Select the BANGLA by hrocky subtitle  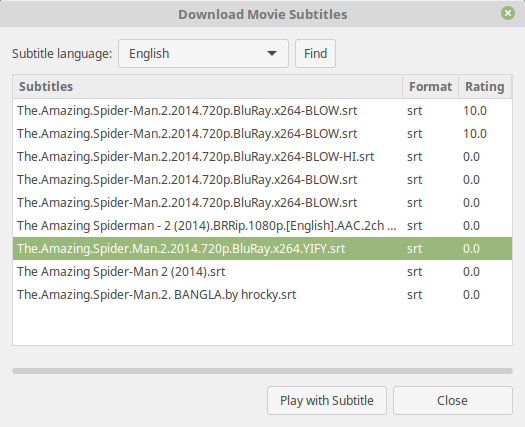pyautogui.click(x=262, y=295)
